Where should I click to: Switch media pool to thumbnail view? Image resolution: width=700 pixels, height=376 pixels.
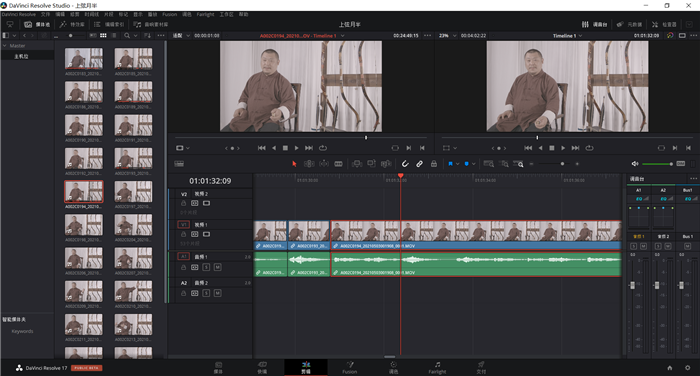[x=103, y=35]
